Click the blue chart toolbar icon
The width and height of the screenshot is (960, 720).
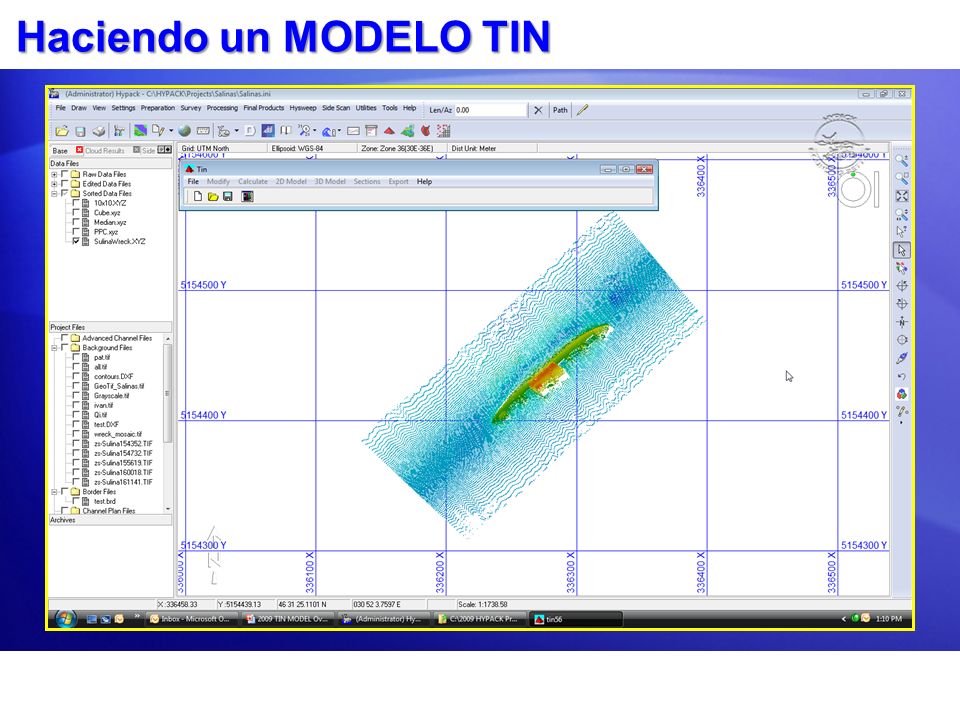click(268, 131)
